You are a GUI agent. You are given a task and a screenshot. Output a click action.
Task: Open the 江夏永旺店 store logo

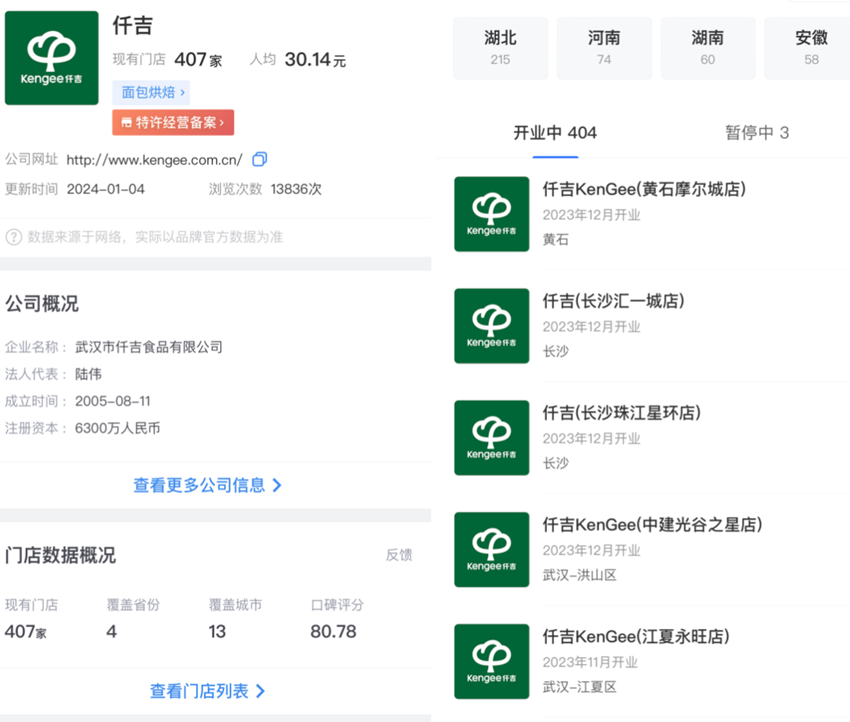tap(491, 662)
